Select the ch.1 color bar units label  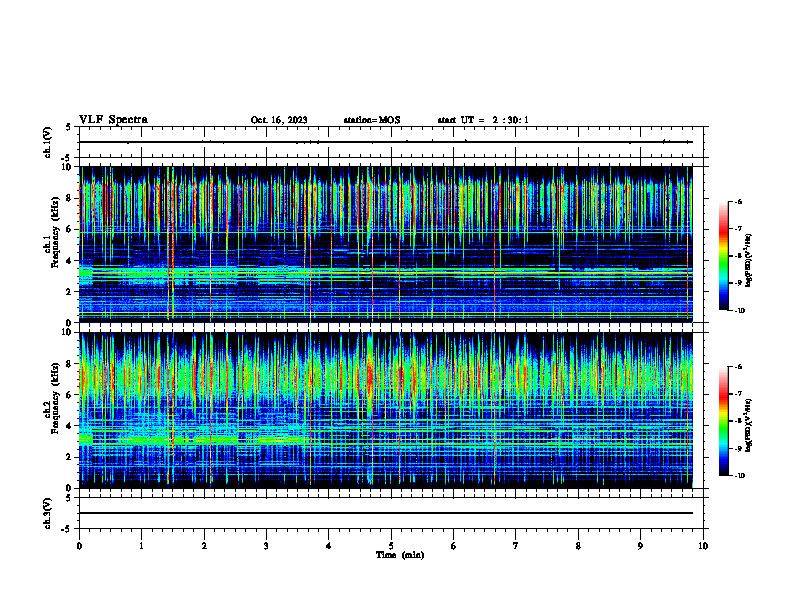pos(749,260)
